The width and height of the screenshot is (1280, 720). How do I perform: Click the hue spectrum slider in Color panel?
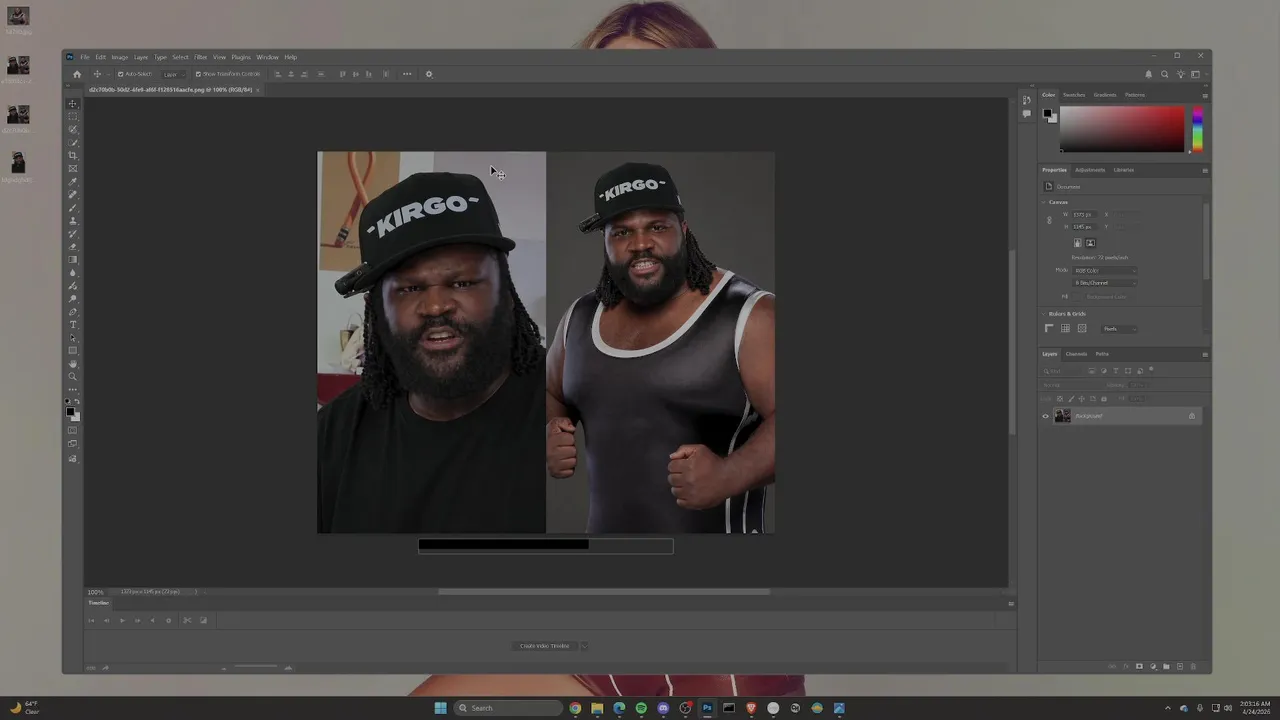(x=1197, y=129)
